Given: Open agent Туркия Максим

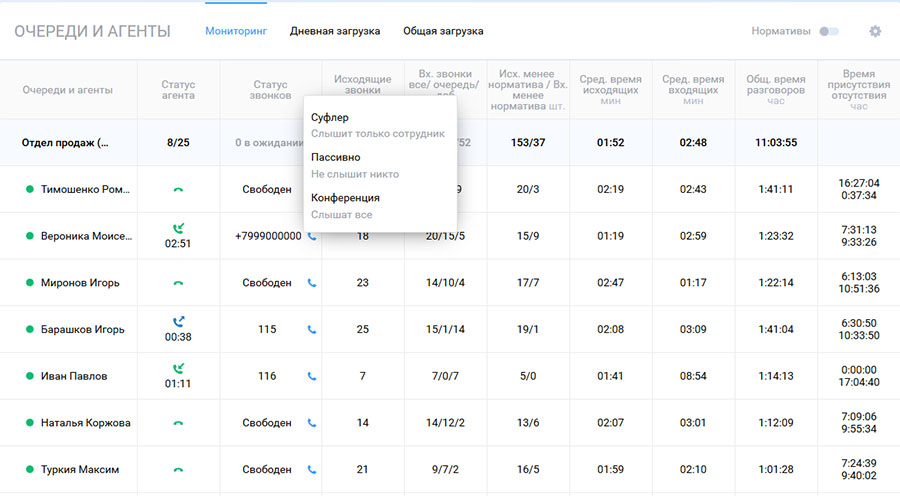Looking at the screenshot, I should 80,470.
